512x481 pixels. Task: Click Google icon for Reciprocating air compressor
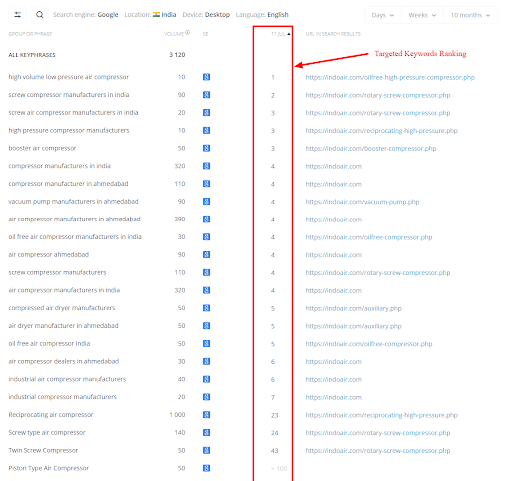click(x=206, y=415)
